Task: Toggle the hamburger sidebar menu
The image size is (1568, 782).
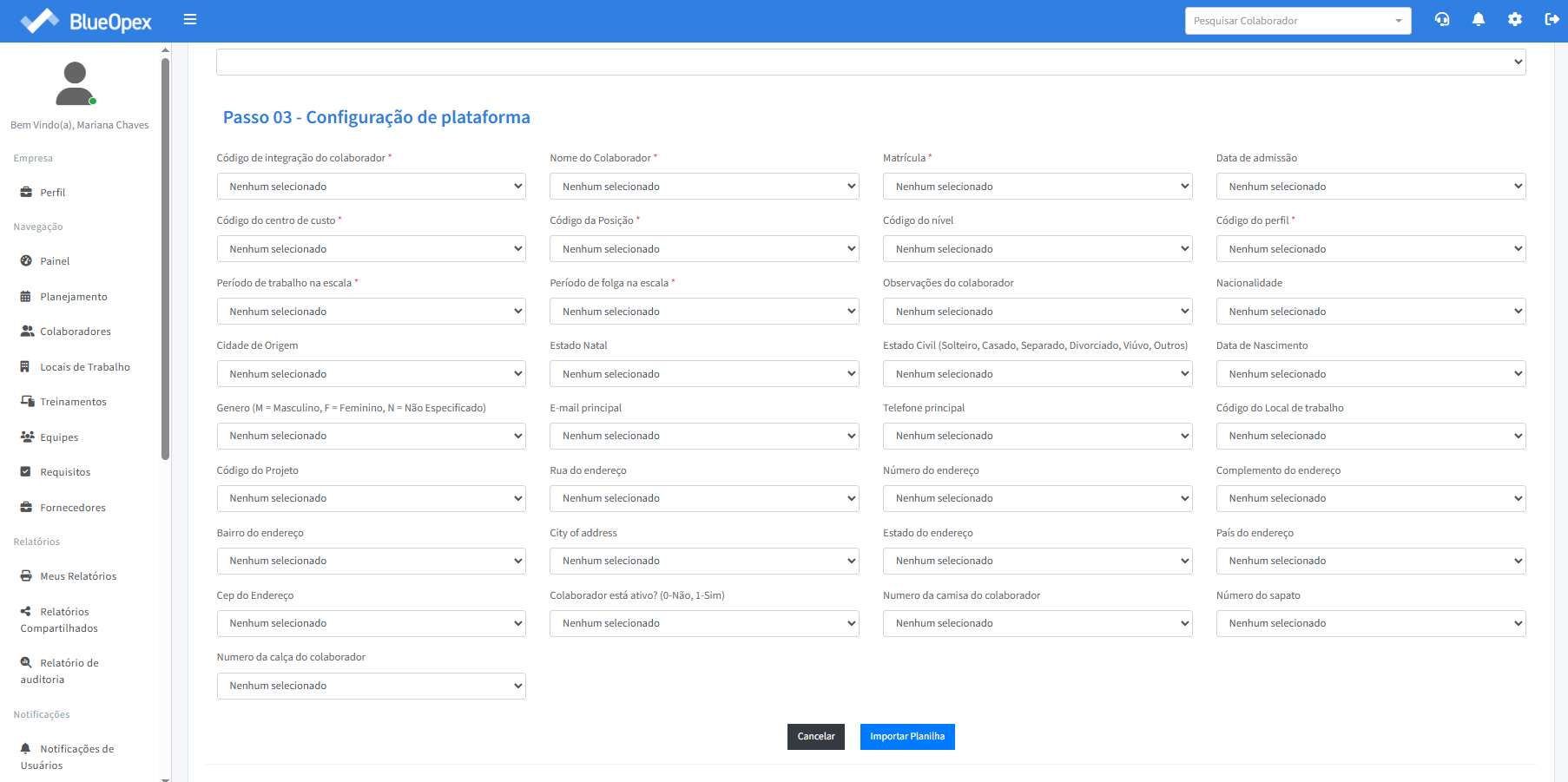Action: [x=190, y=20]
